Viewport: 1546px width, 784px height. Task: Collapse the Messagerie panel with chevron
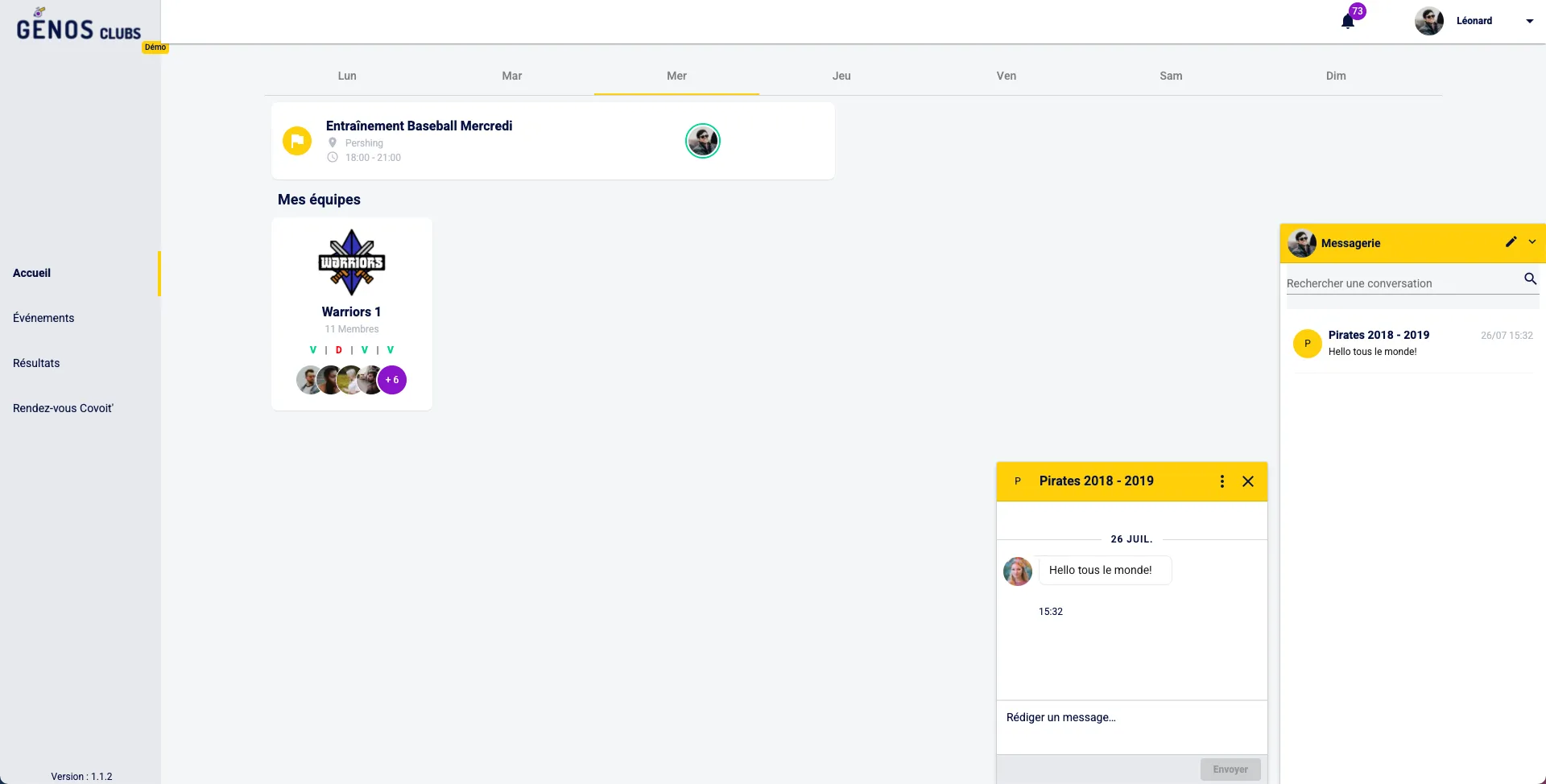point(1532,242)
